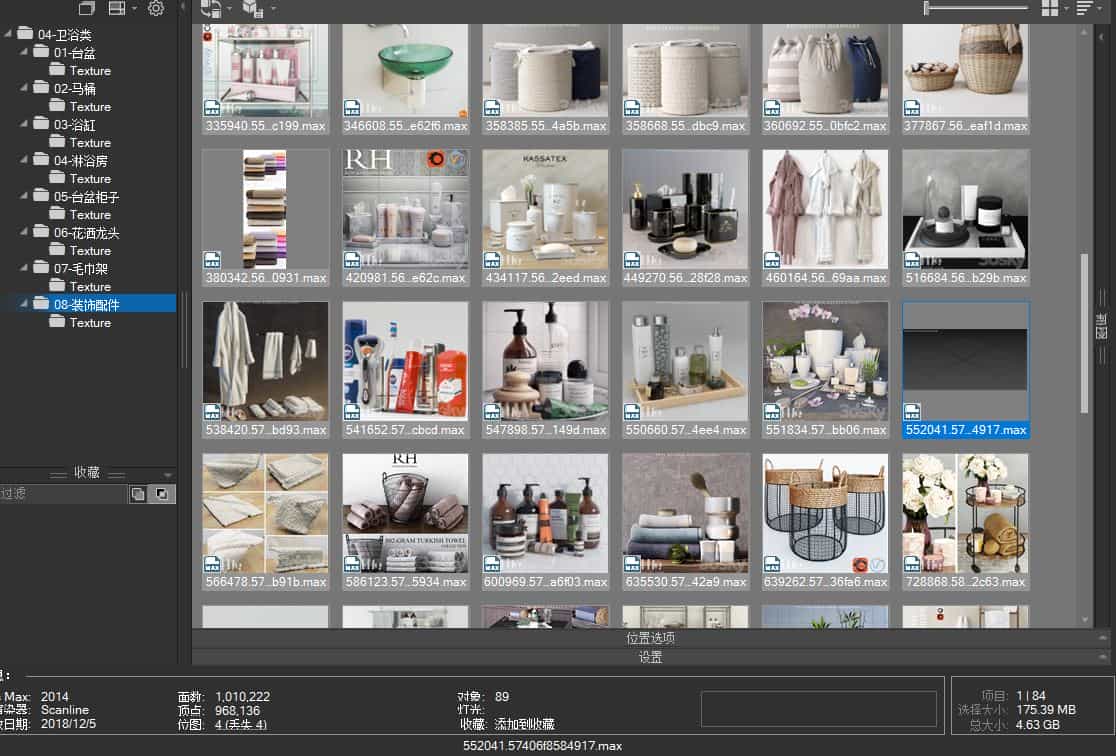Open the dropdown arrow beside the sort icon
The image size is (1116, 756).
[1098, 8]
